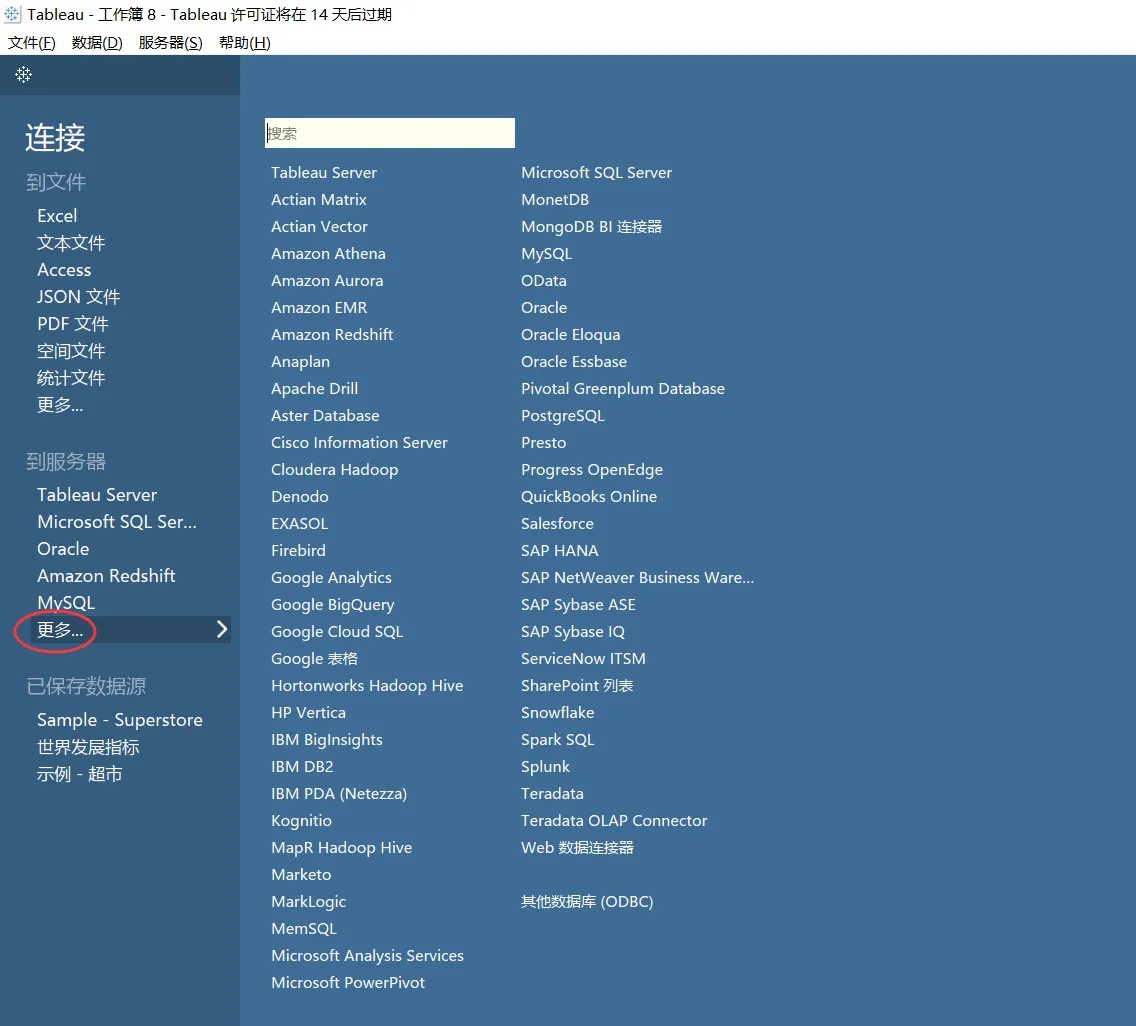
Task: Pick IBM DB2 connector
Action: tap(302, 767)
